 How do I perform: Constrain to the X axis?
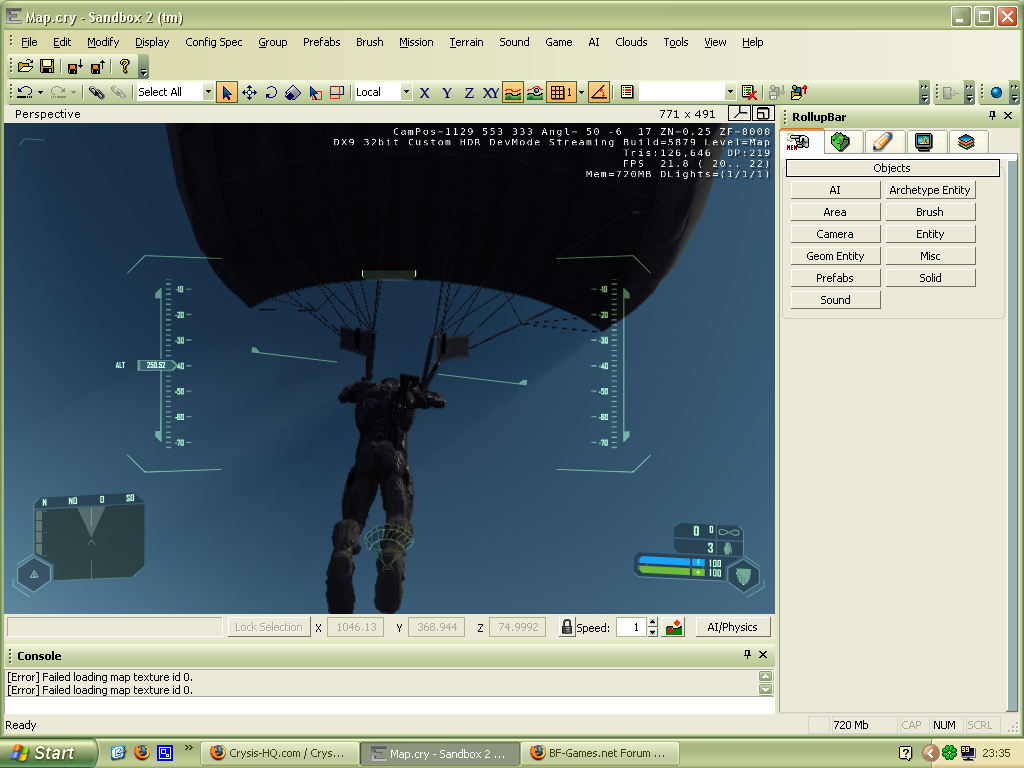424,93
